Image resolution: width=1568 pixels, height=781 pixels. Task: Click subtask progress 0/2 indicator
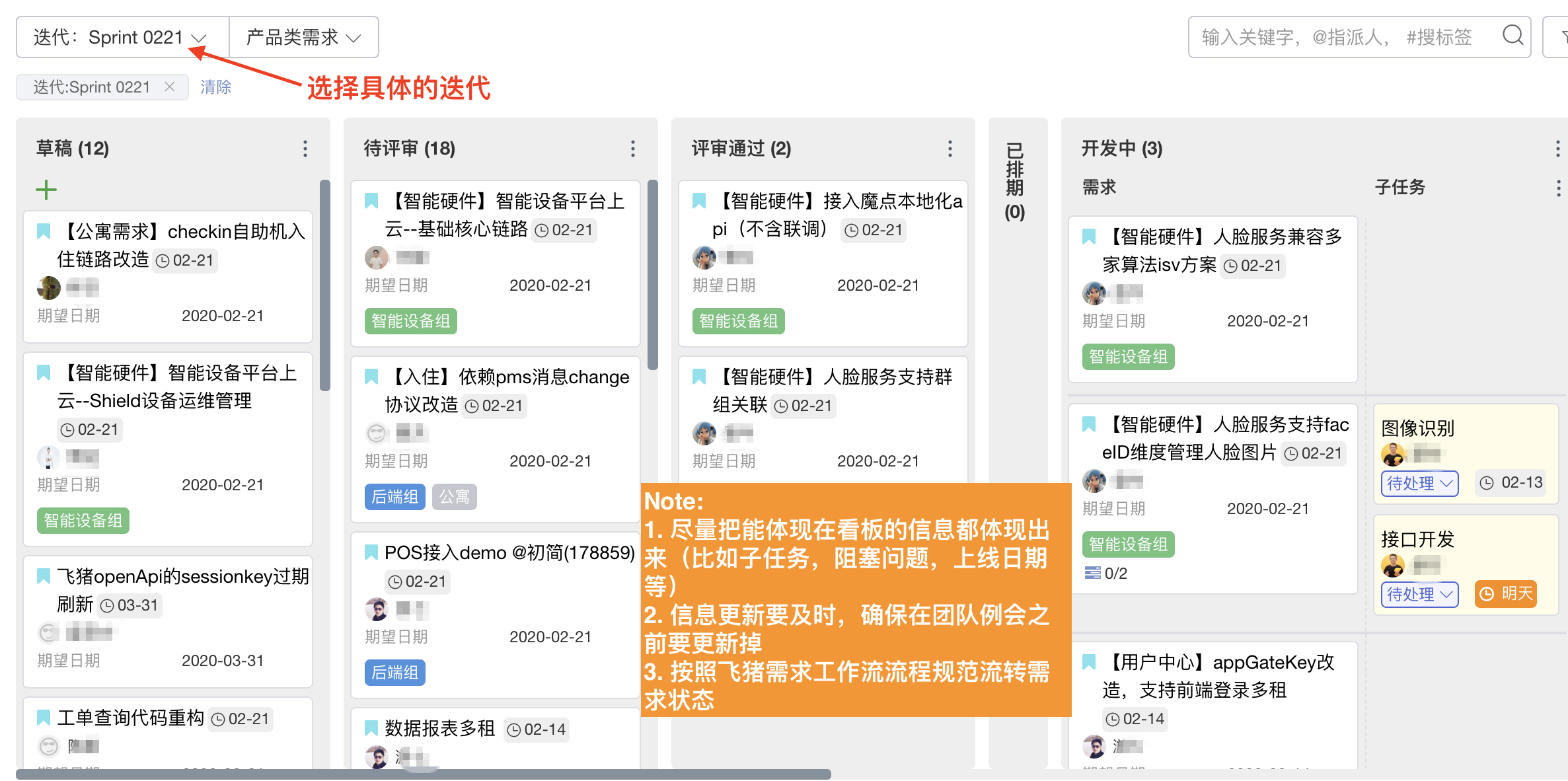pyautogui.click(x=1106, y=574)
